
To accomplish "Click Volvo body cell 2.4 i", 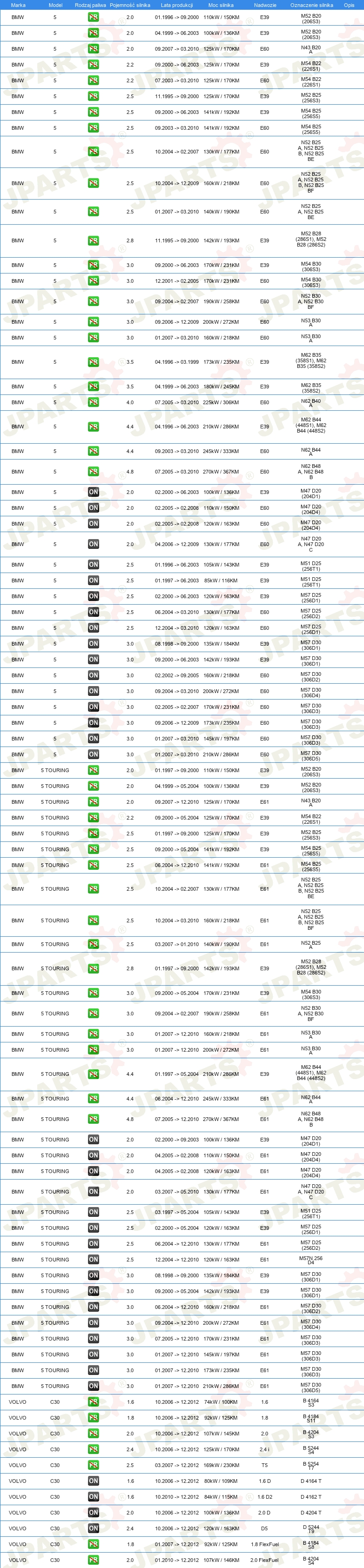I will tap(265, 1449).
